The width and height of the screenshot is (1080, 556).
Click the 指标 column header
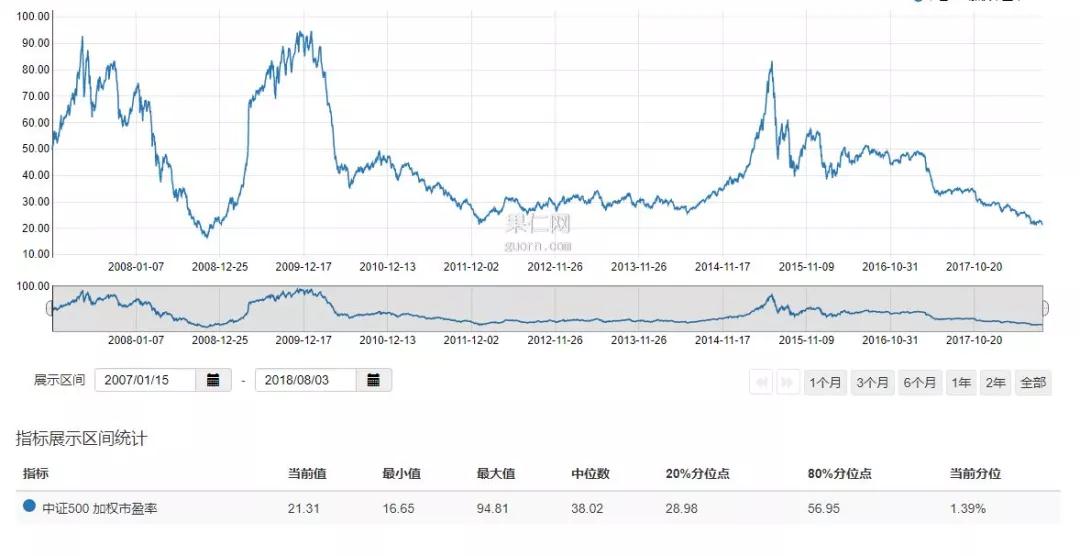click(36, 473)
